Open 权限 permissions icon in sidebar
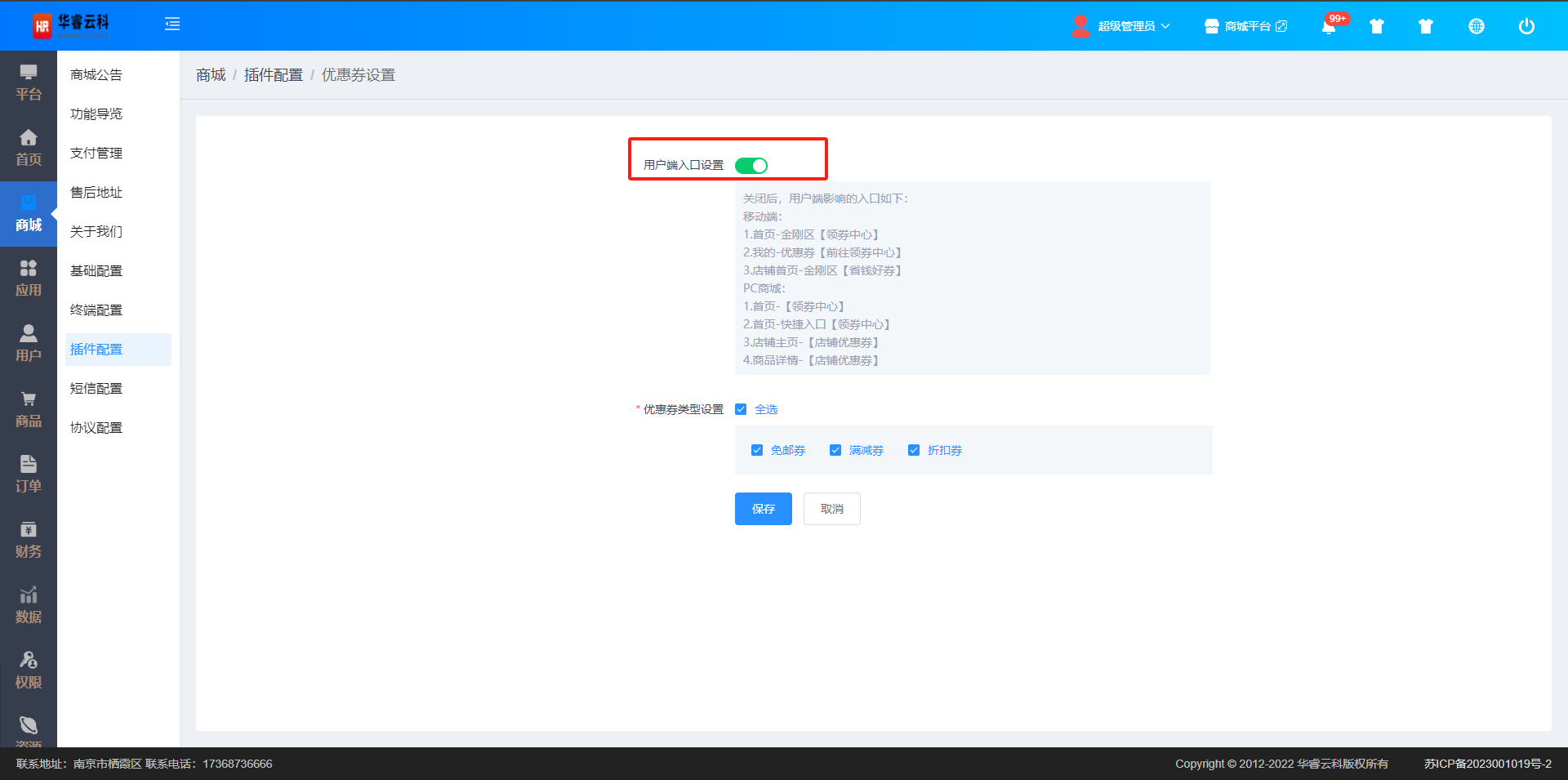 tap(29, 671)
